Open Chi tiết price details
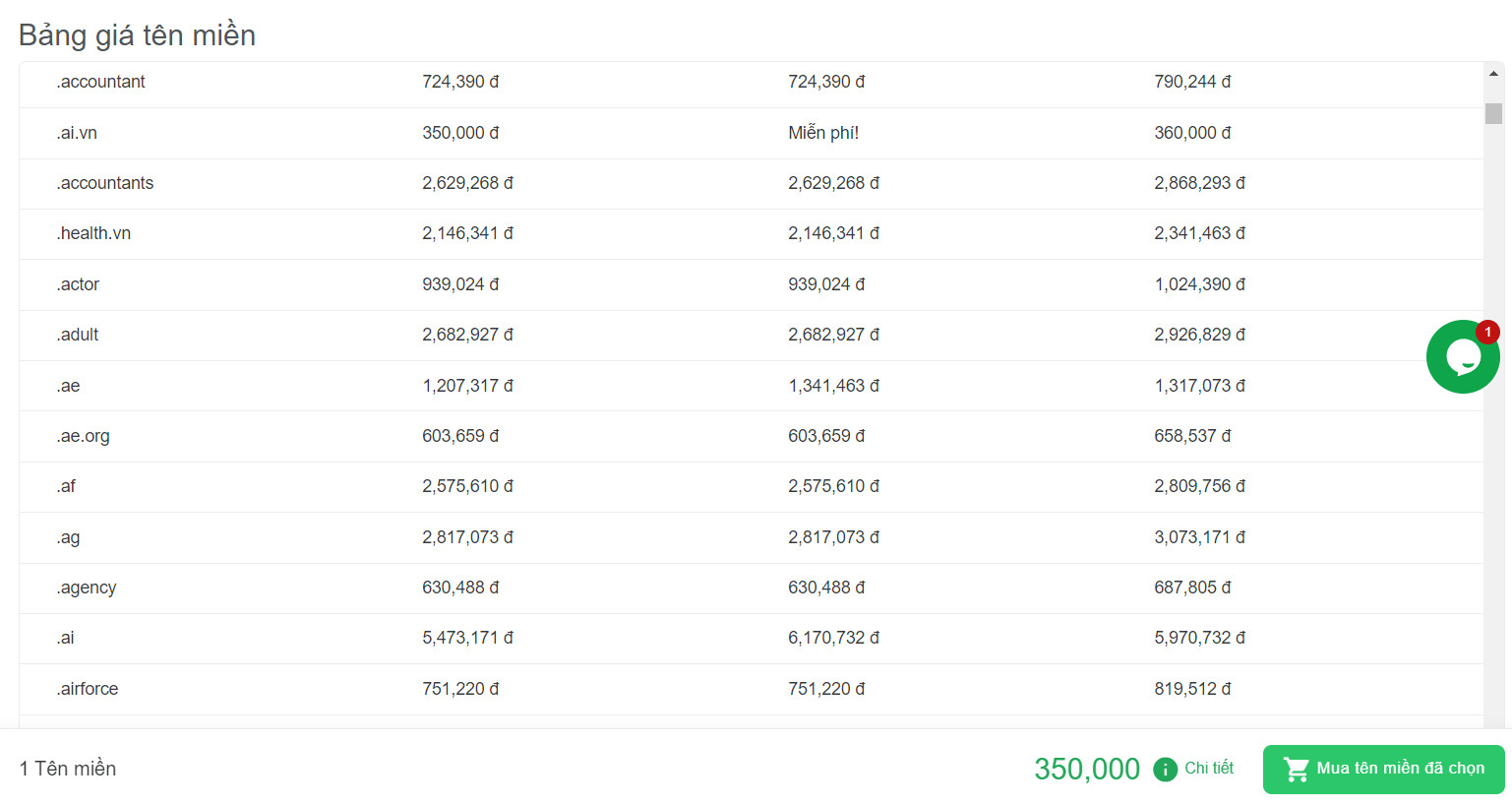The width and height of the screenshot is (1512, 805). coord(1209,768)
